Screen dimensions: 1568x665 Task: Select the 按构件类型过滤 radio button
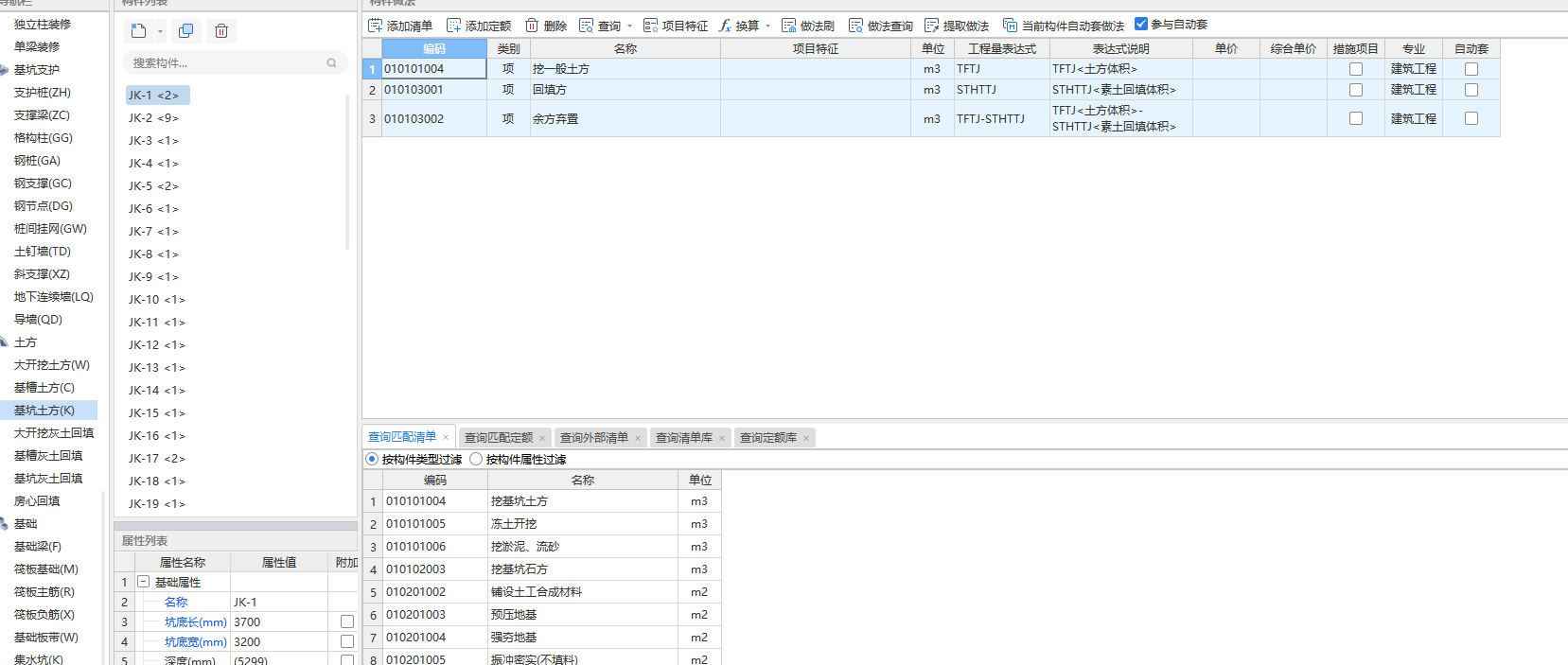(372, 459)
